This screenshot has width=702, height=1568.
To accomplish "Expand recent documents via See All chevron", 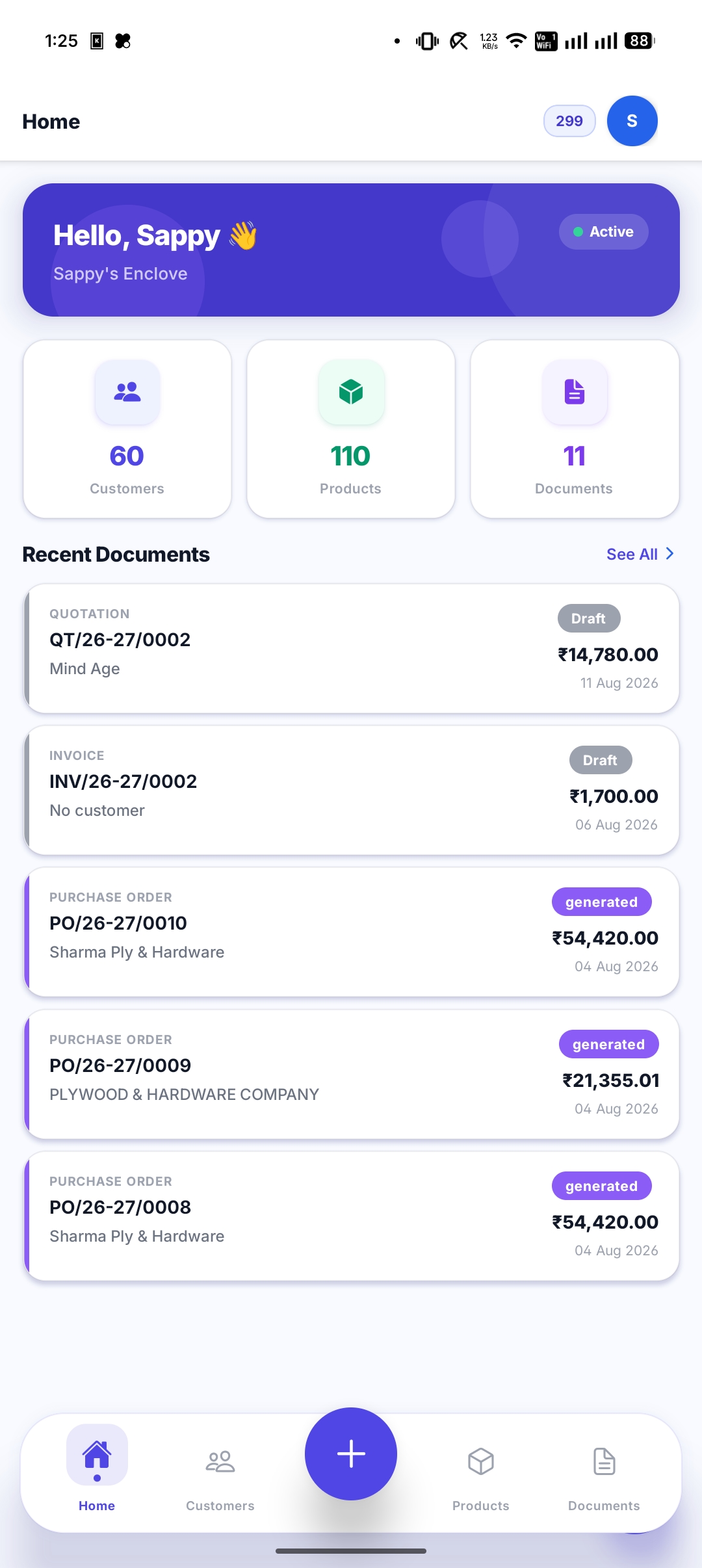I will coord(669,554).
